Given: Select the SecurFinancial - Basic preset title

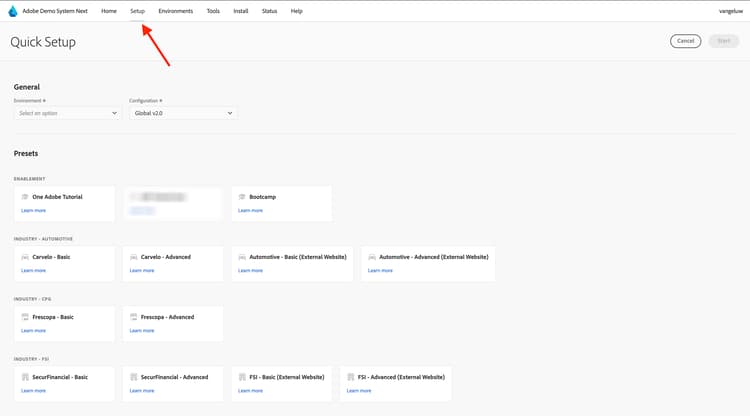Looking at the screenshot, I should 60,377.
